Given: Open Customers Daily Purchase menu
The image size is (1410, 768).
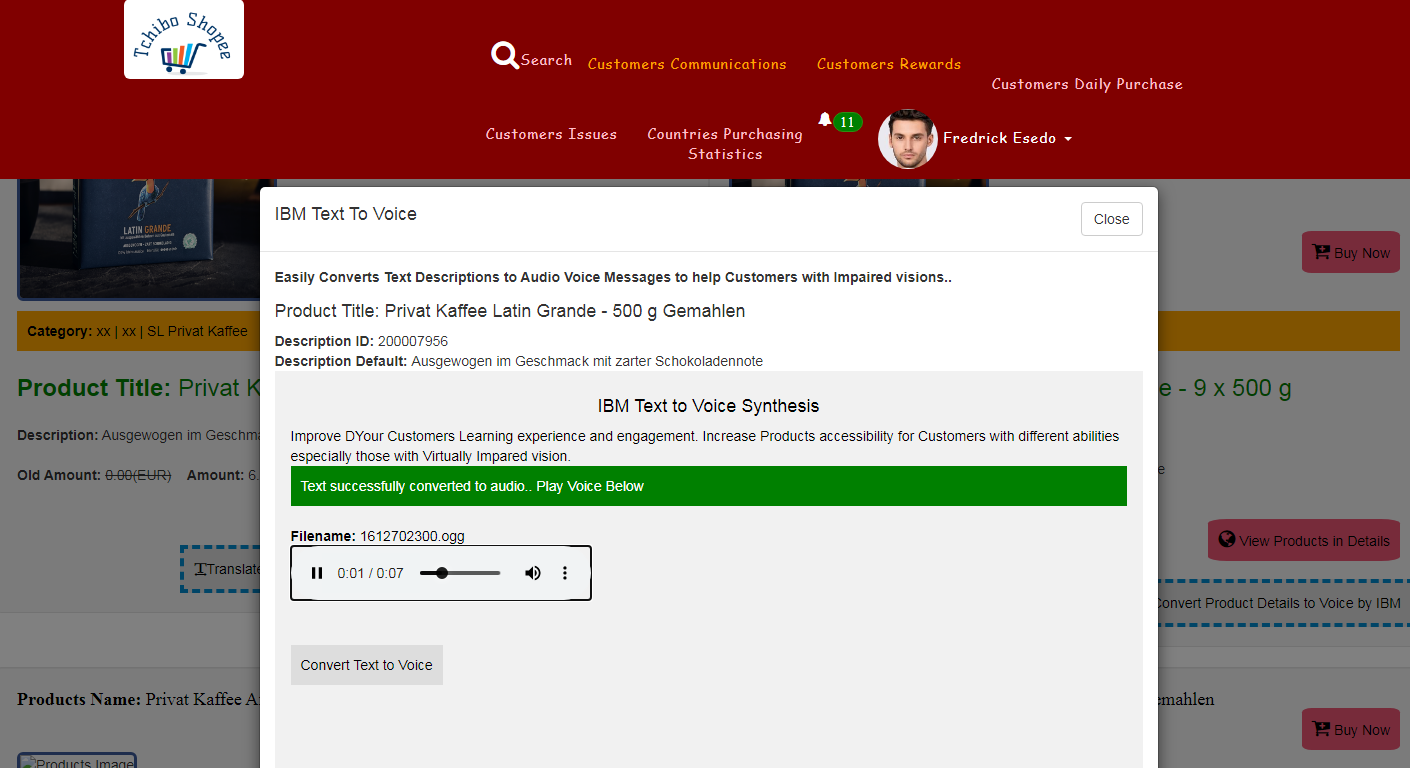Looking at the screenshot, I should pos(1087,84).
